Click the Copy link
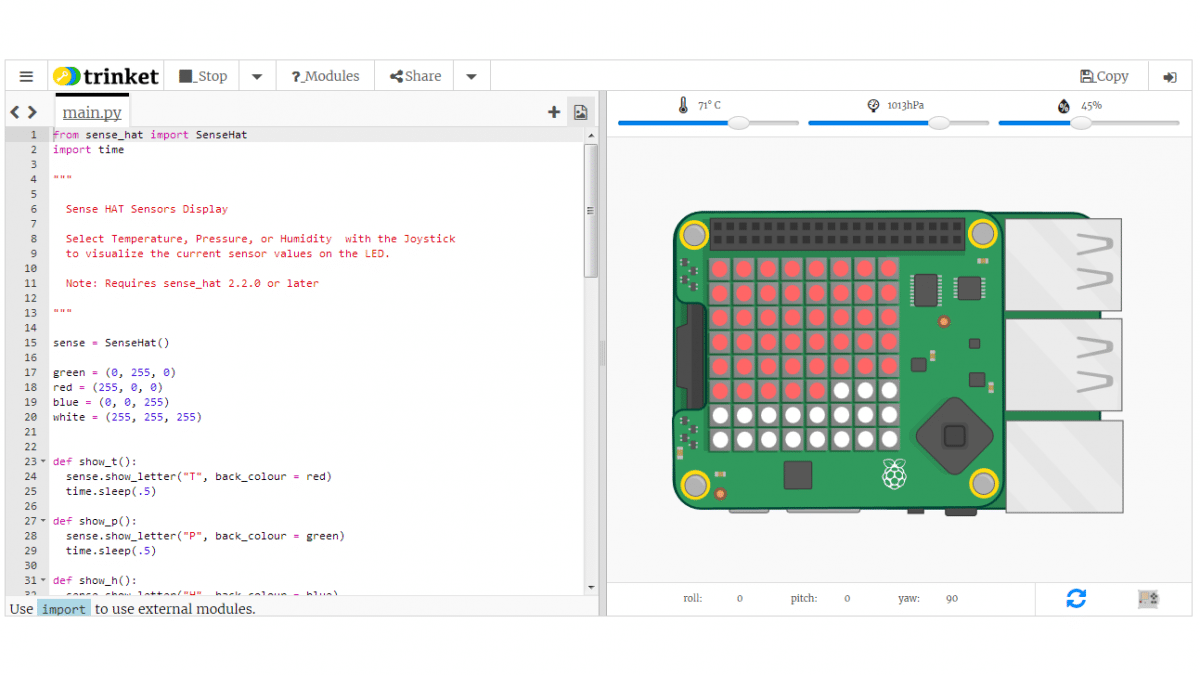The height and width of the screenshot is (675, 1200). [x=1104, y=75]
